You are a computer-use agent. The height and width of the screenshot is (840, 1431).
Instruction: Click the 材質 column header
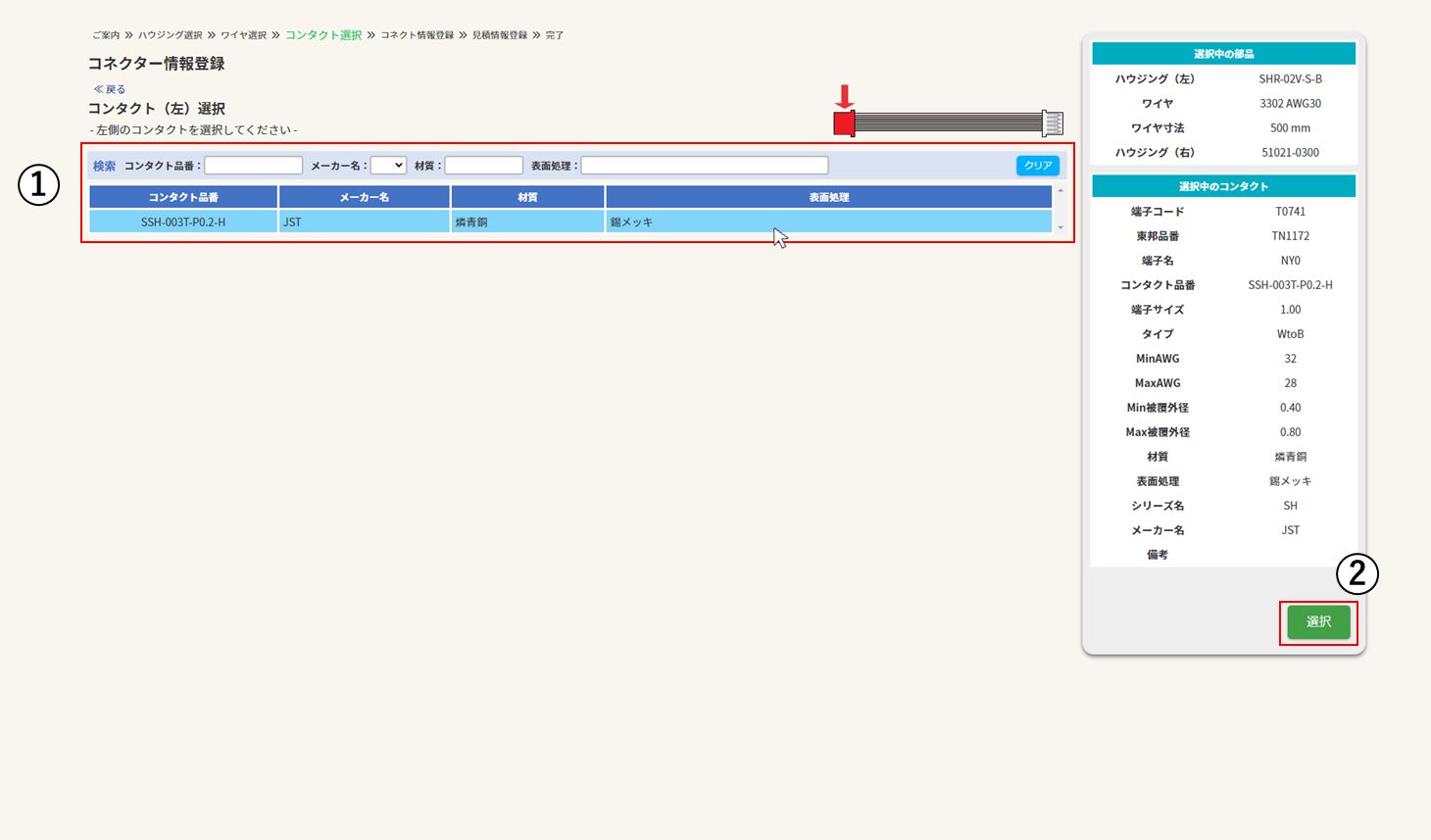pyautogui.click(x=527, y=197)
